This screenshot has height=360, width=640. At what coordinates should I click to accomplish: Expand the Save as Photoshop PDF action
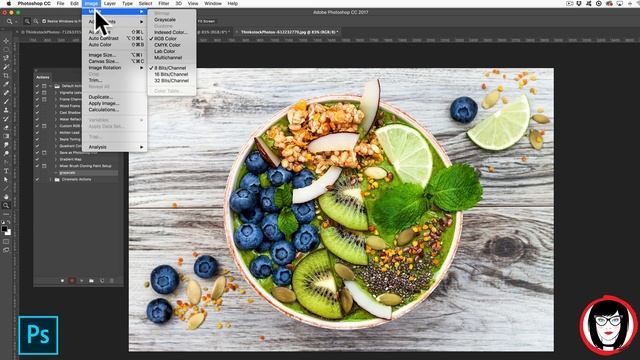(x=56, y=153)
